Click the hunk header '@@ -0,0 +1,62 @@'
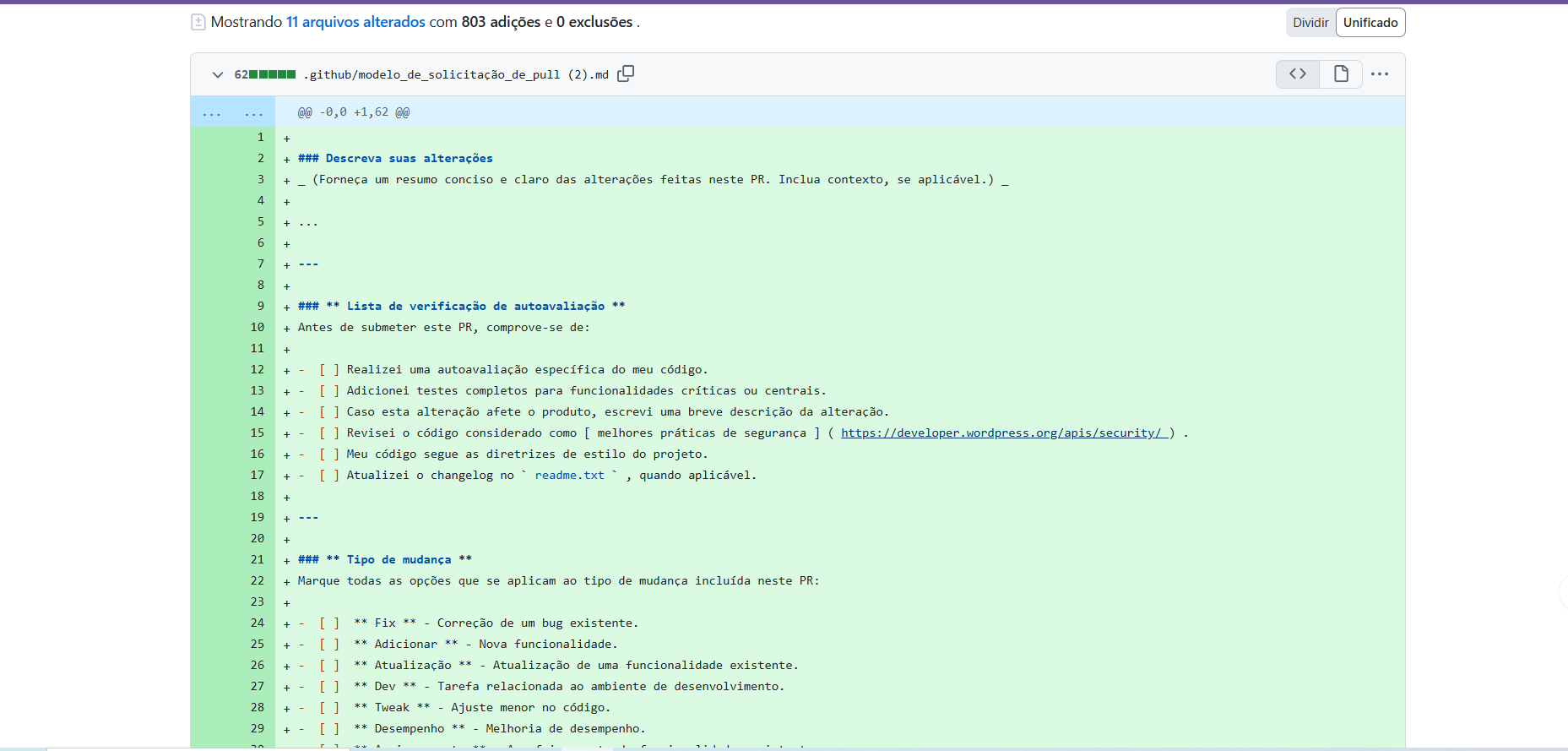Screen dimensions: 1568x751 point(354,112)
